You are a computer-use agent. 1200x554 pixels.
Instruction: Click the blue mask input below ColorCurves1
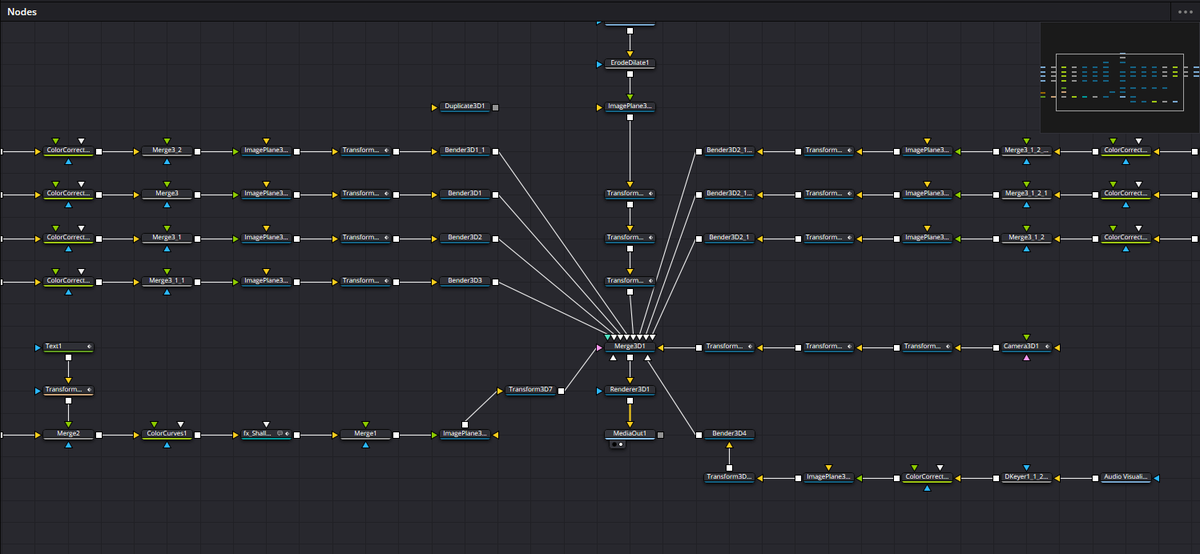167,446
